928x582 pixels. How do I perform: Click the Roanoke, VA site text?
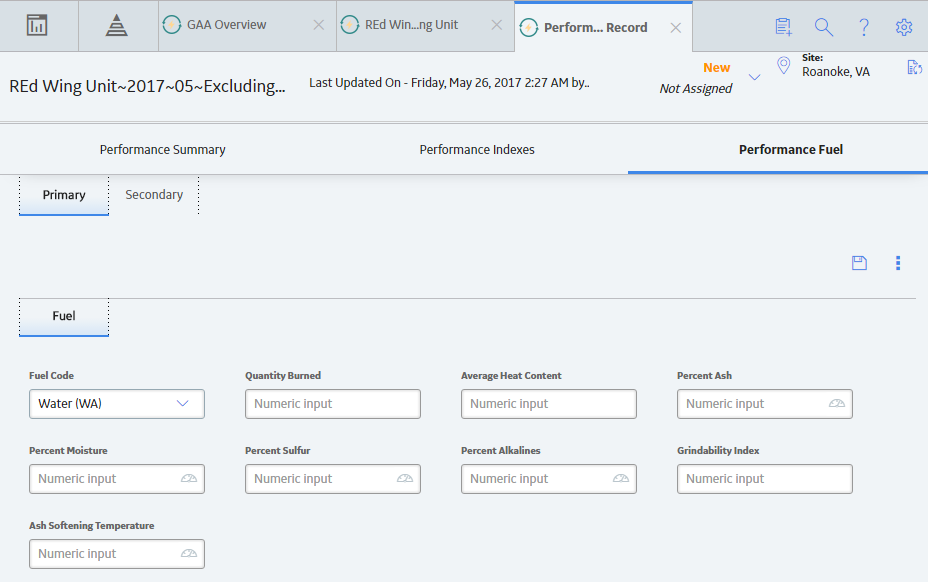tap(836, 72)
